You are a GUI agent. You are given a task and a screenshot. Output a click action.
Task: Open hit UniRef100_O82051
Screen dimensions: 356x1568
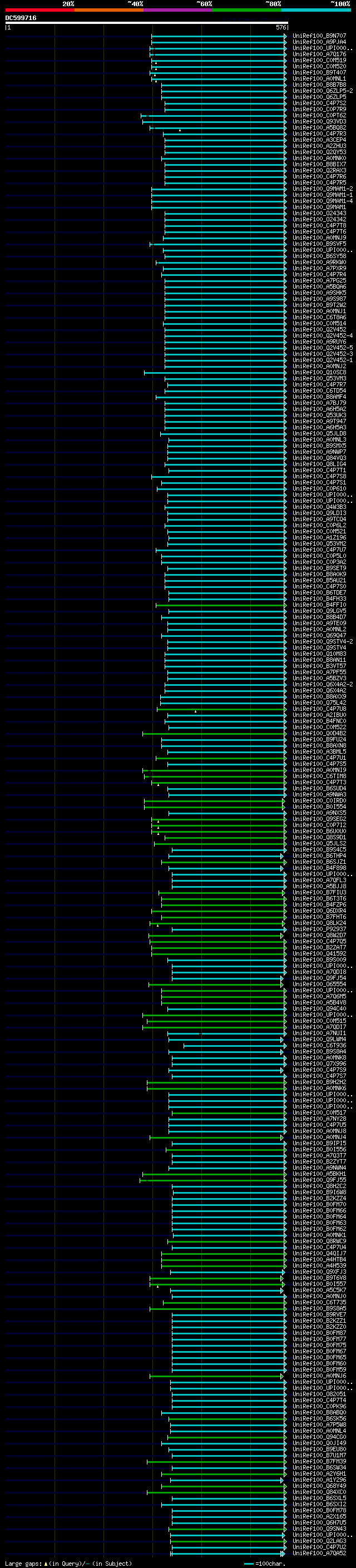(x=319, y=1394)
